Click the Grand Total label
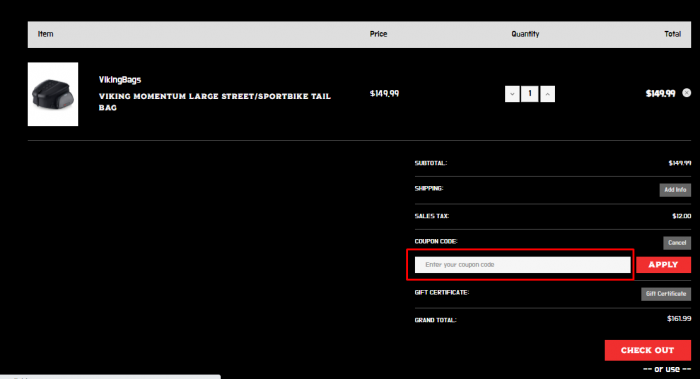 pyautogui.click(x=436, y=320)
